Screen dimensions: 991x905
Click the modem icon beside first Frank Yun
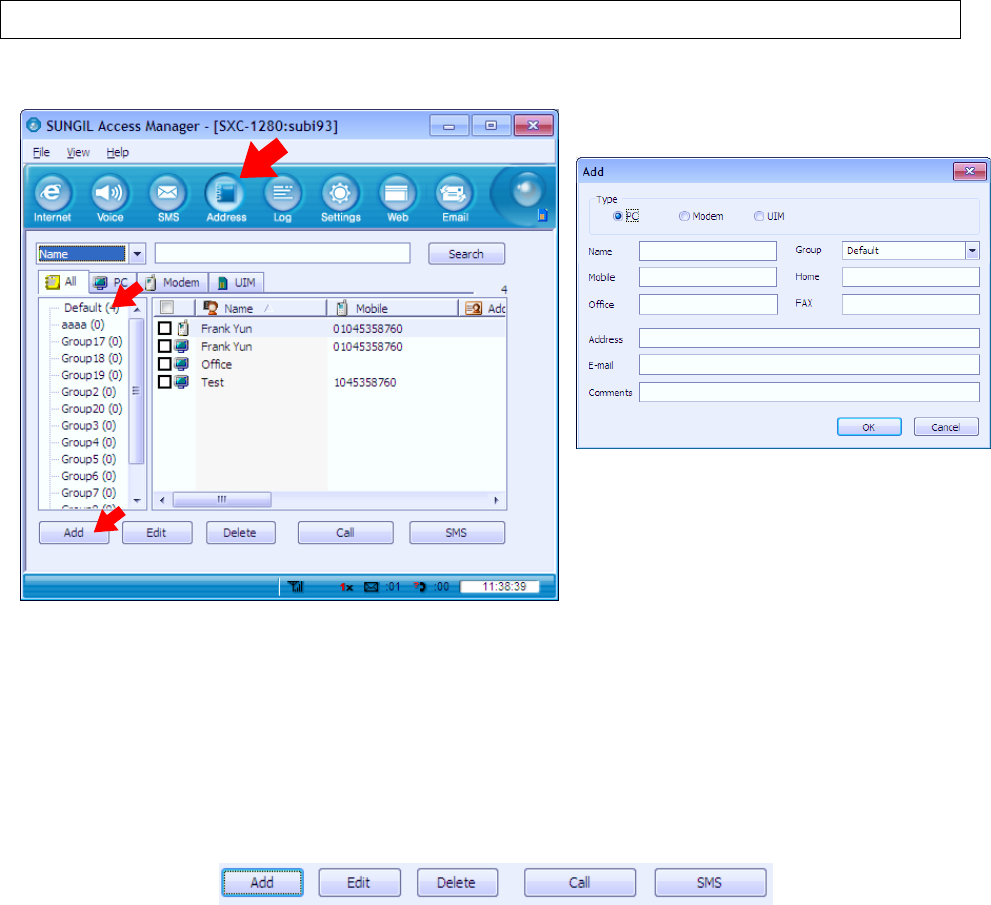[x=183, y=329]
